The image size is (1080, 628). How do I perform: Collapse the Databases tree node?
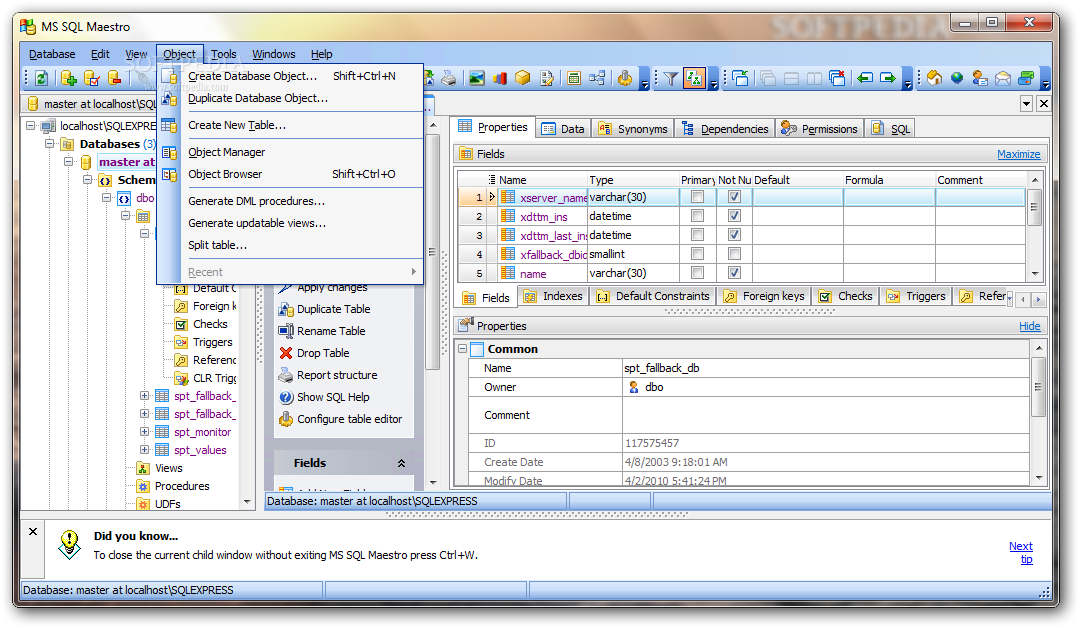pyautogui.click(x=50, y=143)
